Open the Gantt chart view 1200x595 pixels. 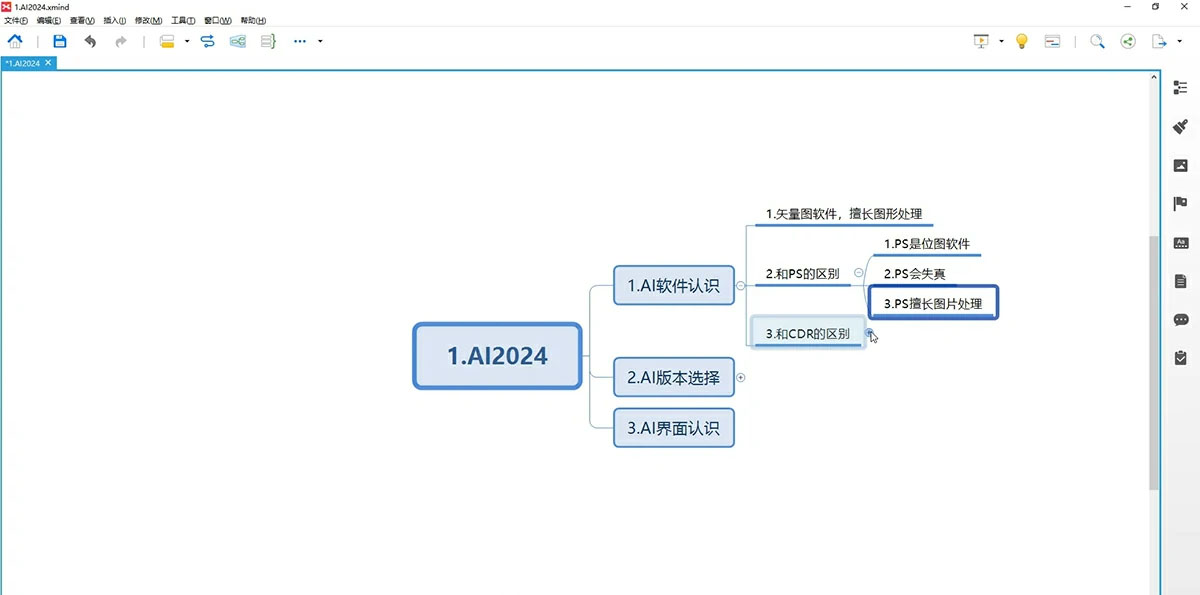pos(1052,41)
